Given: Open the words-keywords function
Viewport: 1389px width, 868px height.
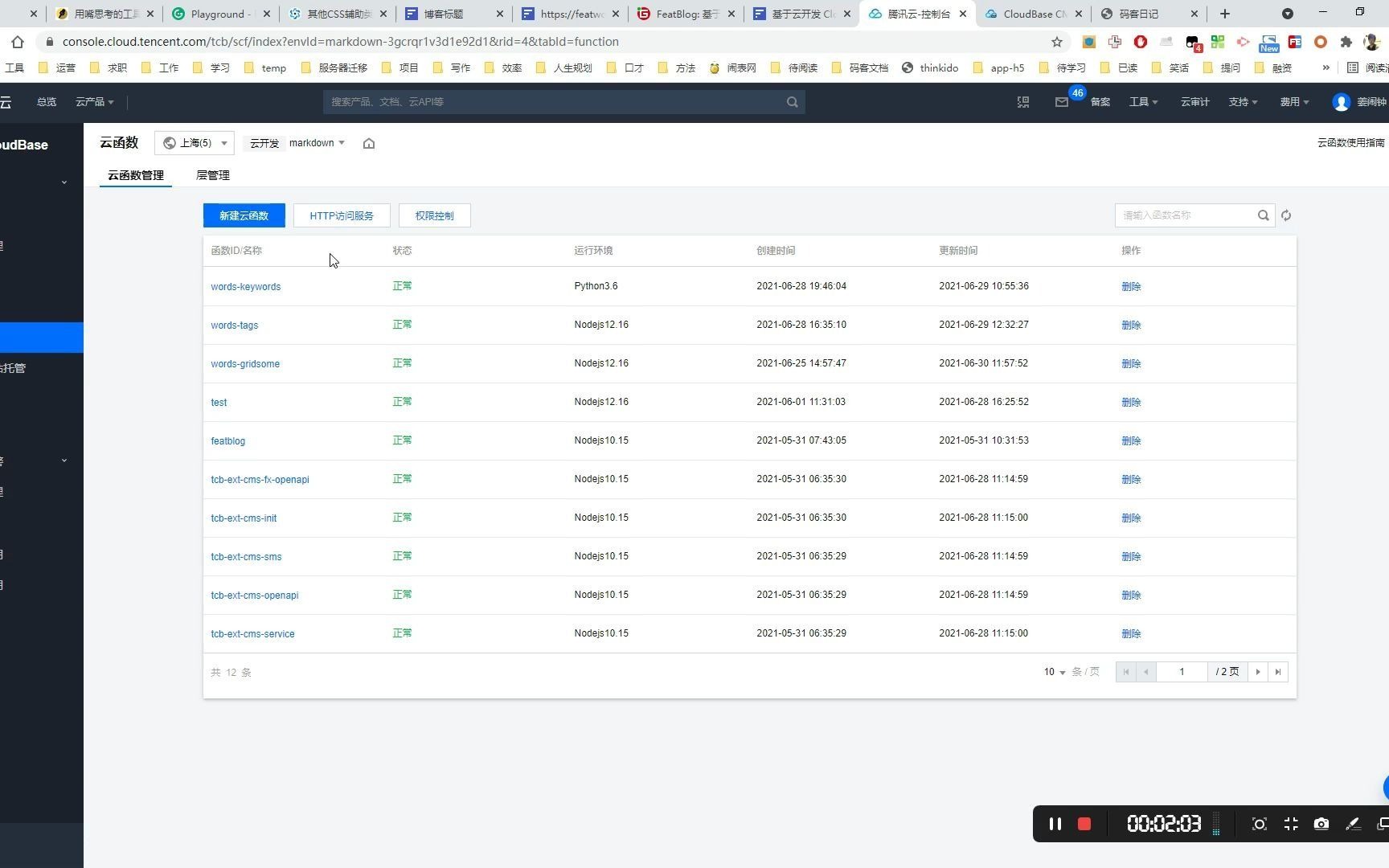Looking at the screenshot, I should 245,287.
